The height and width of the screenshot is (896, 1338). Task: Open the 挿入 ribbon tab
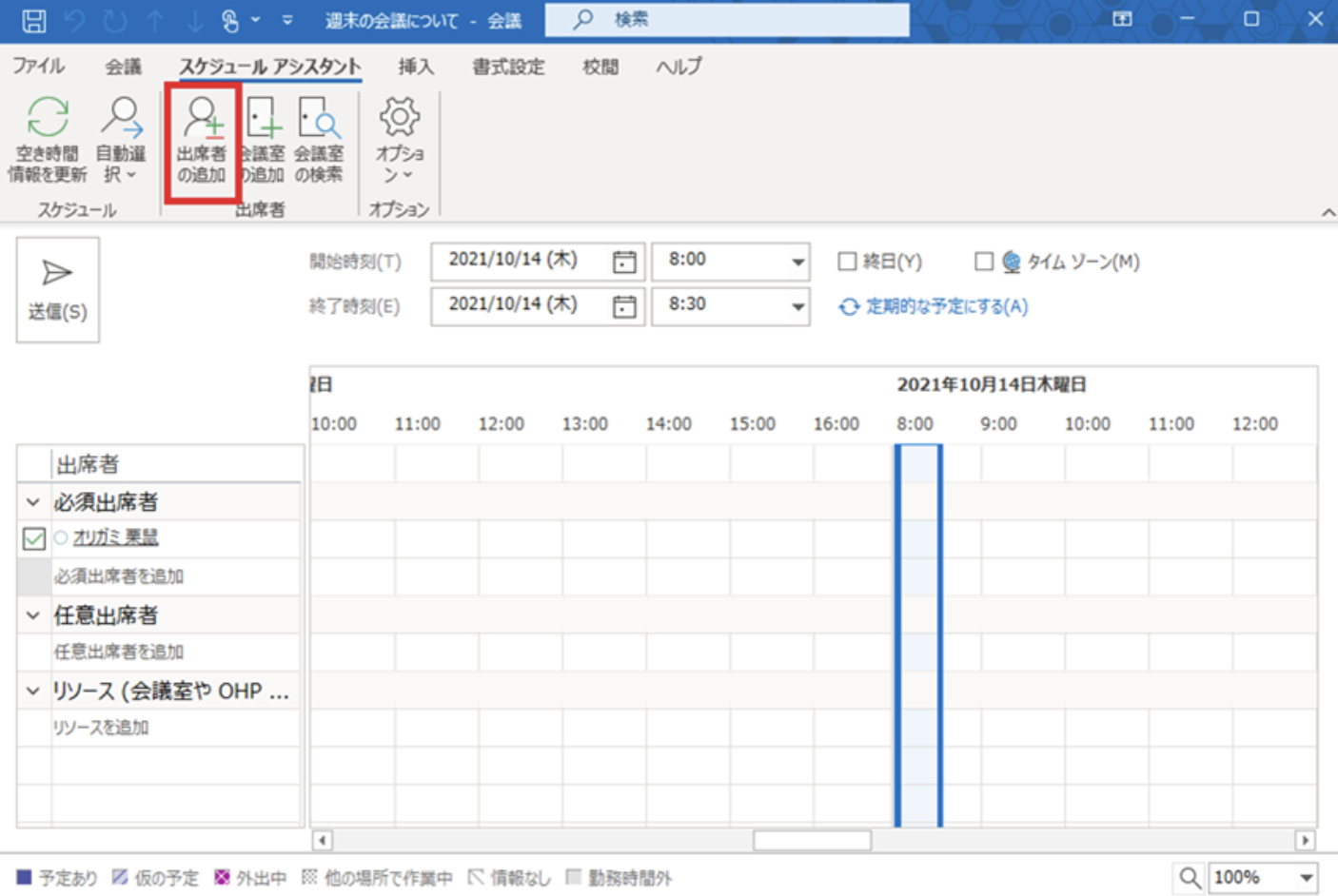pyautogui.click(x=416, y=67)
